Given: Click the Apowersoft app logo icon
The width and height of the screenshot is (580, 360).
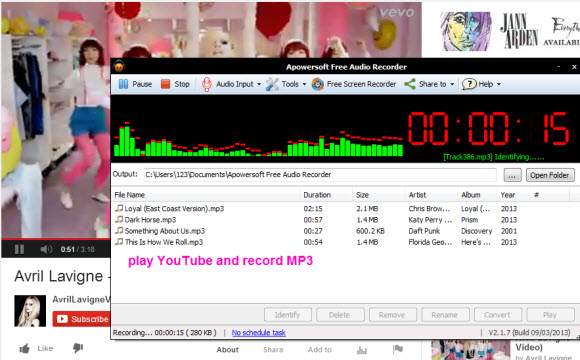Looking at the screenshot, I should tap(119, 67).
